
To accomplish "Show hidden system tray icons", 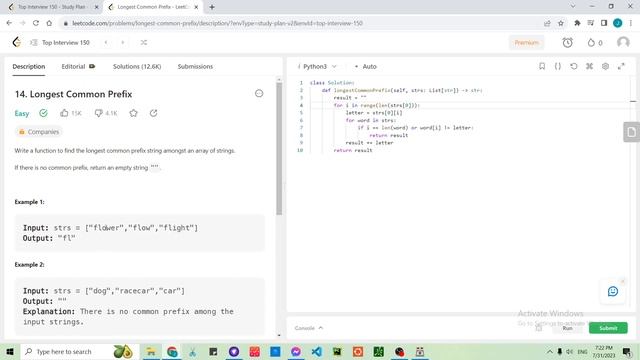I will coord(549,351).
